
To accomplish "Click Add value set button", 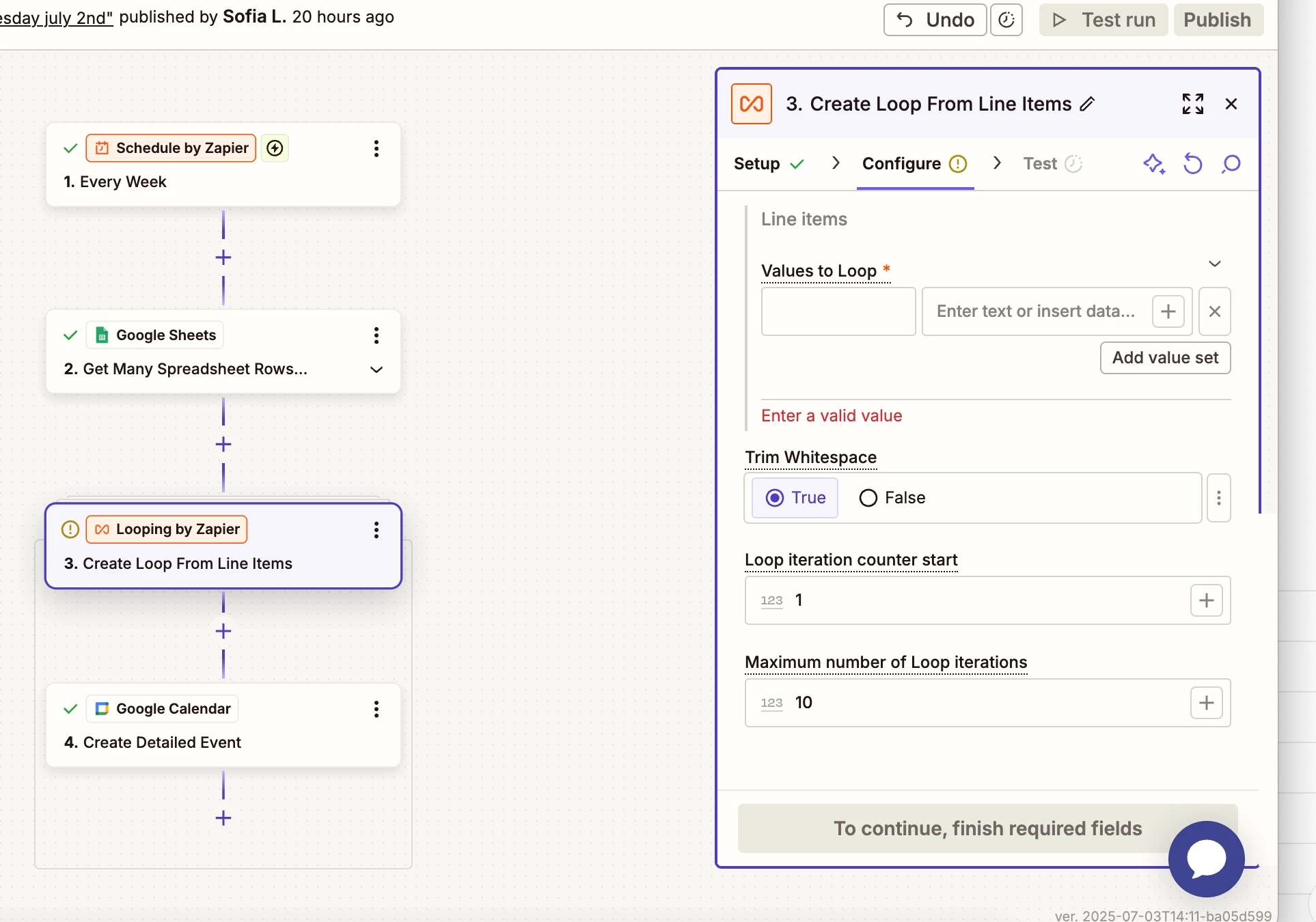I will tap(1165, 358).
